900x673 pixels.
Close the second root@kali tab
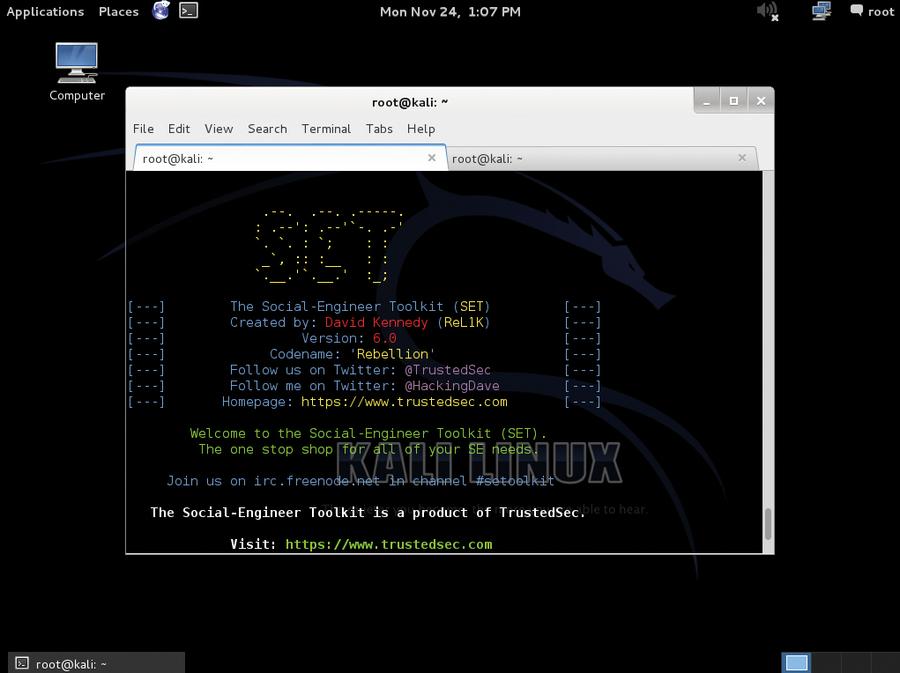[x=742, y=158]
